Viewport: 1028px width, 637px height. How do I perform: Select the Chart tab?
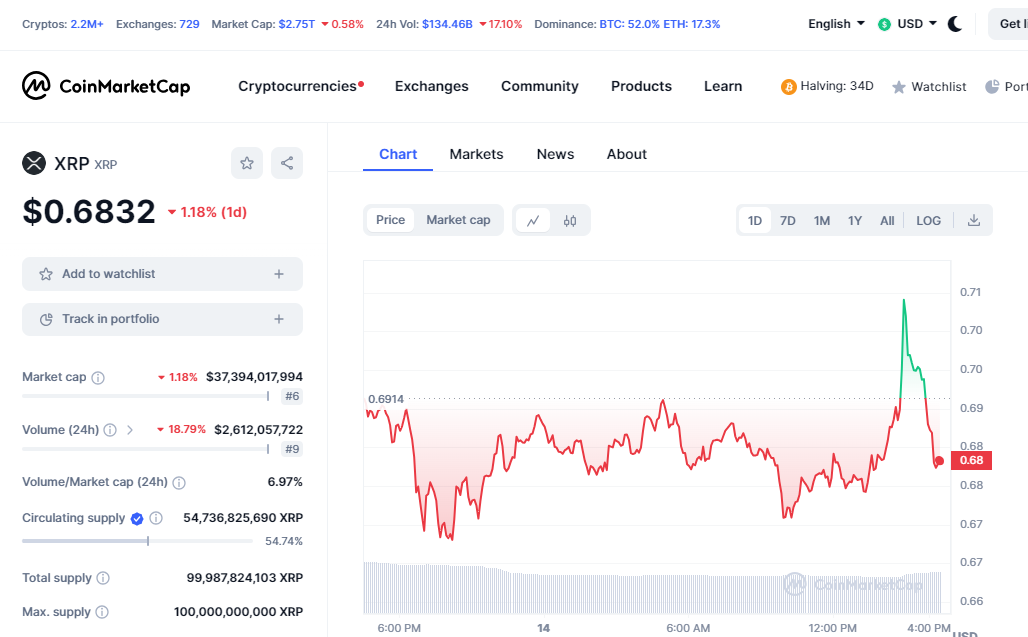(398, 154)
